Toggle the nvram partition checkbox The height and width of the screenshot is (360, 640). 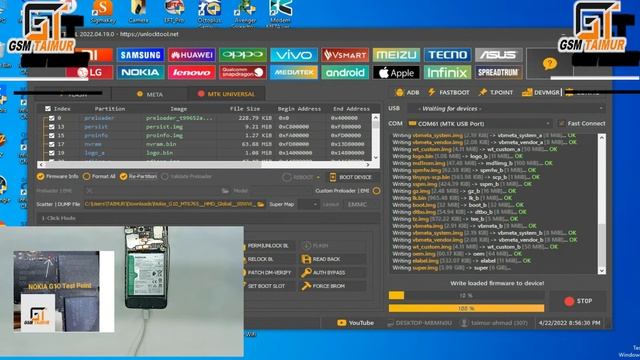(x=51, y=144)
